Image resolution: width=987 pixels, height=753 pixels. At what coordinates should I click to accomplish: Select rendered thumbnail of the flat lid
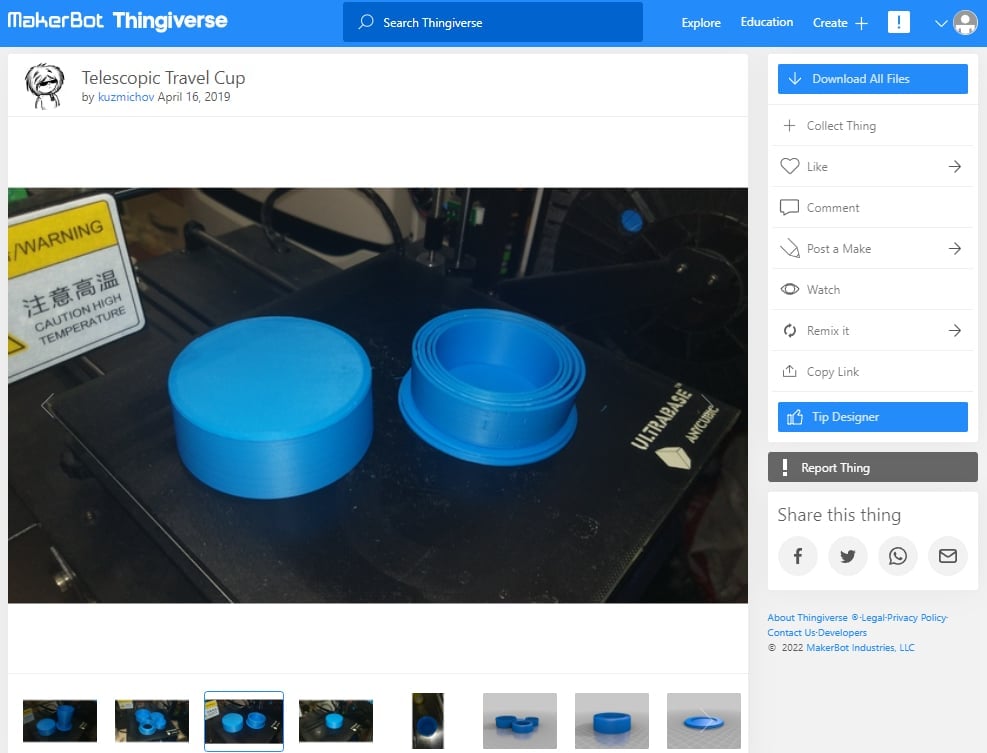click(x=703, y=721)
